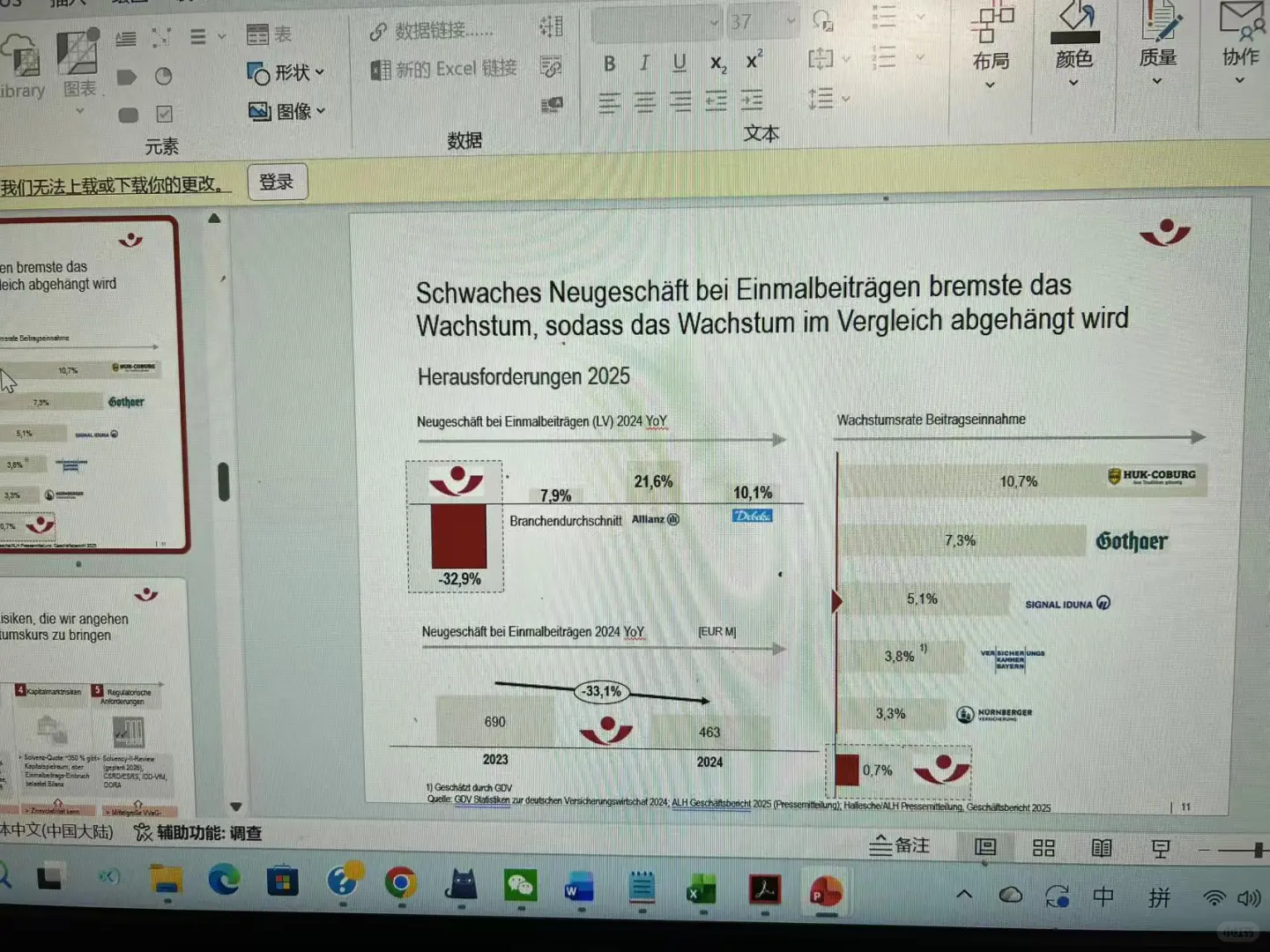The height and width of the screenshot is (952, 1270).
Task: Click 新的 Excel 链接 button
Action: click(x=443, y=69)
